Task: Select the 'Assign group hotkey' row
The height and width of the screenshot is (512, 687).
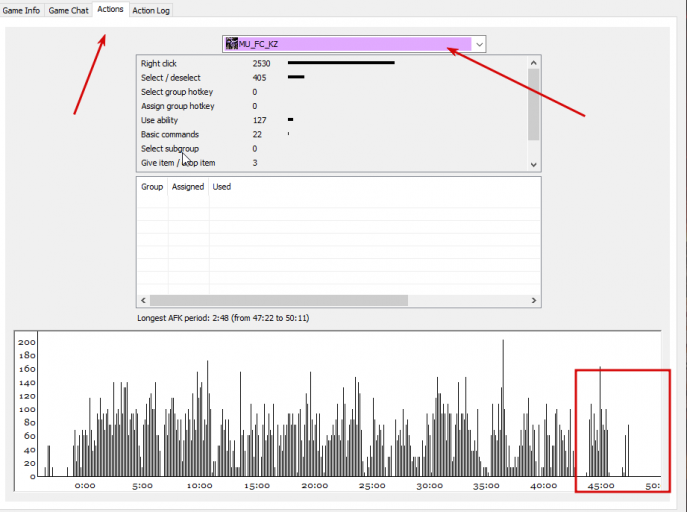Action: 332,106
